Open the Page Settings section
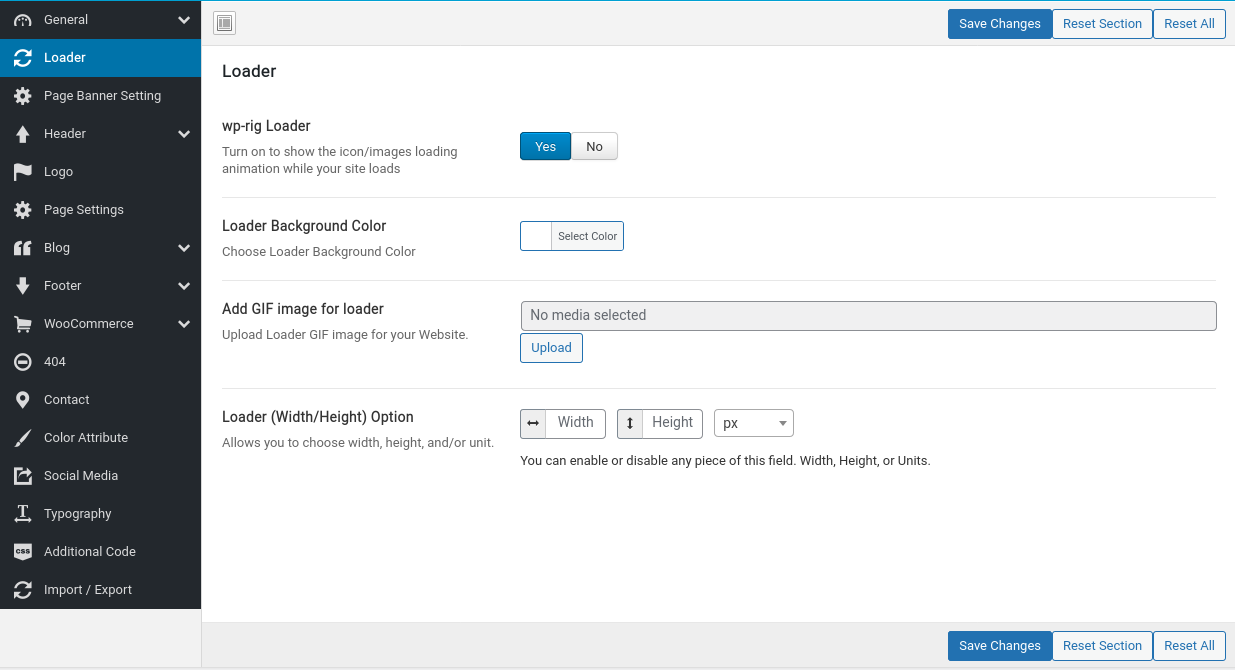Viewport: 1235px width, 670px height. coord(100,210)
